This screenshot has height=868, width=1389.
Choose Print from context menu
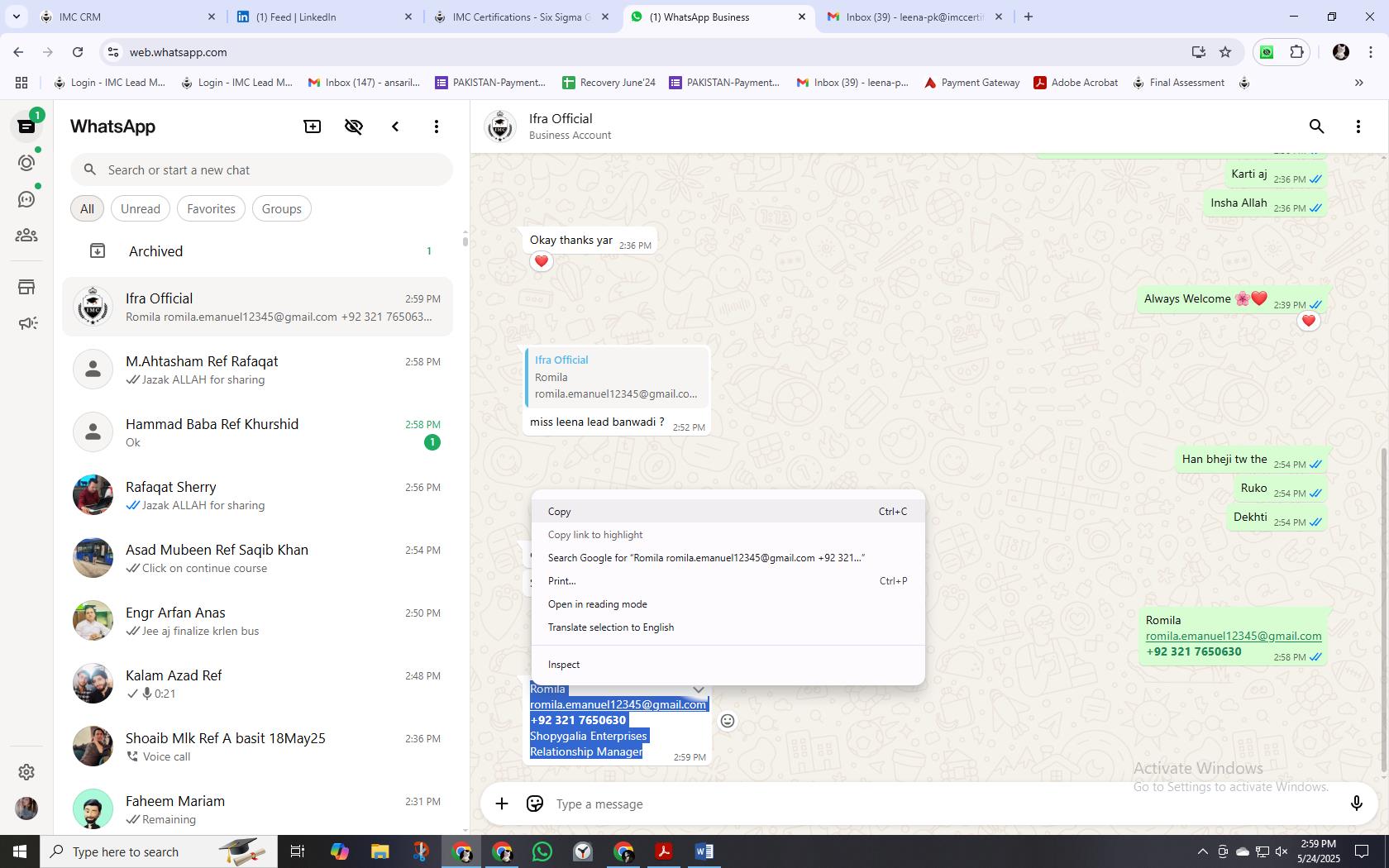pos(728,581)
